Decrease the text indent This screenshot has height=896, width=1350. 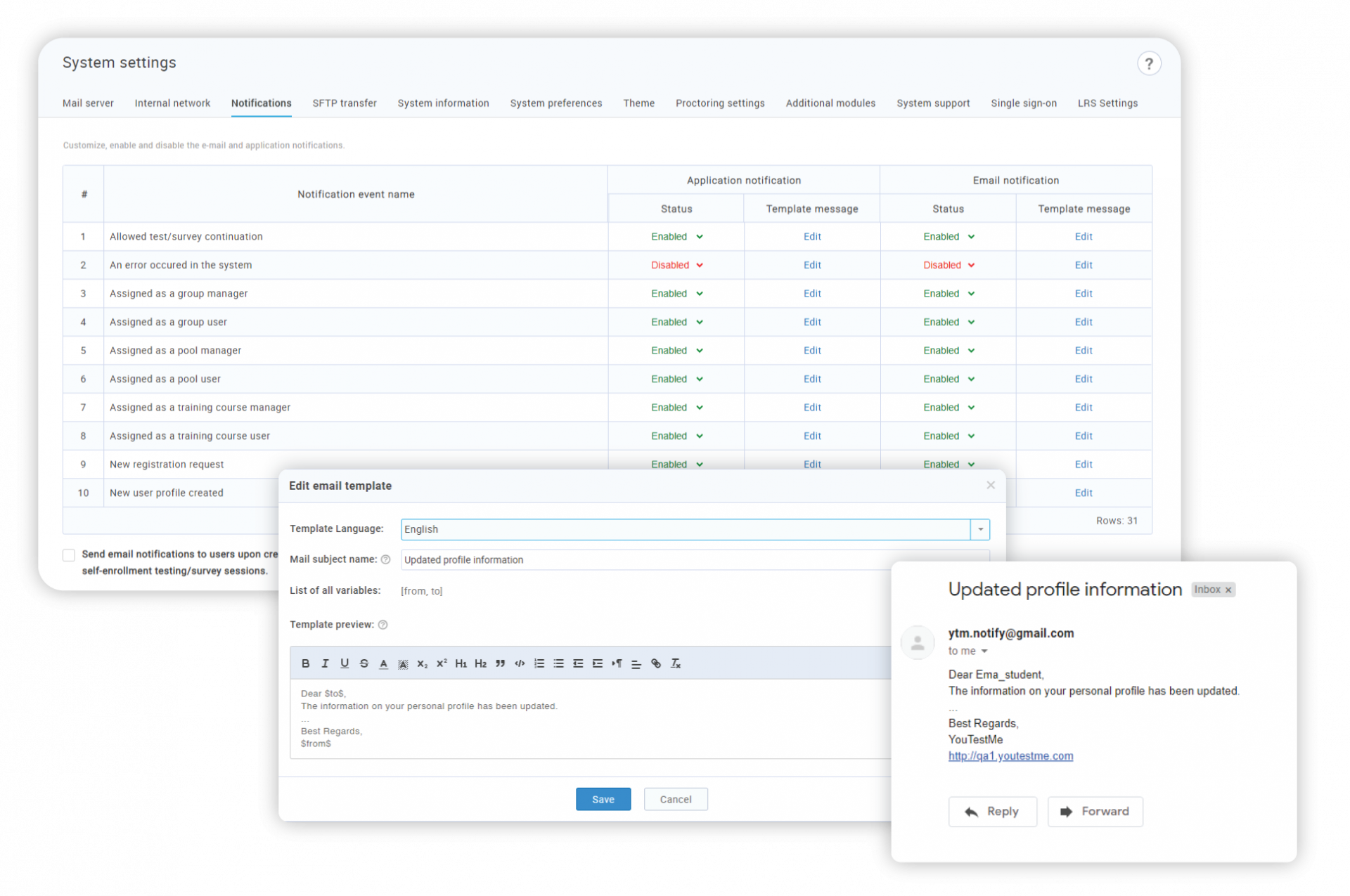(x=578, y=663)
